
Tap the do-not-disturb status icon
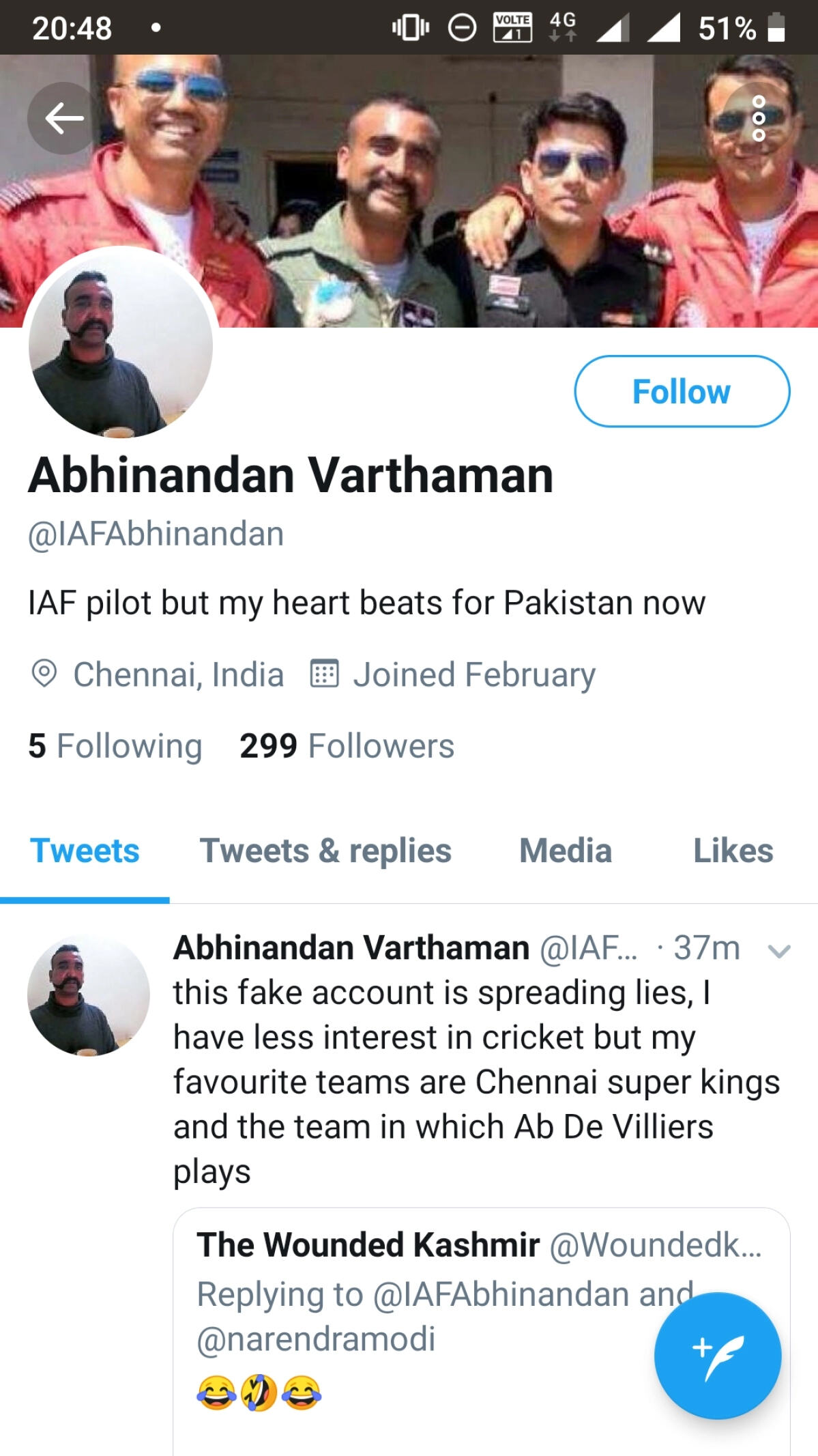coord(462,28)
